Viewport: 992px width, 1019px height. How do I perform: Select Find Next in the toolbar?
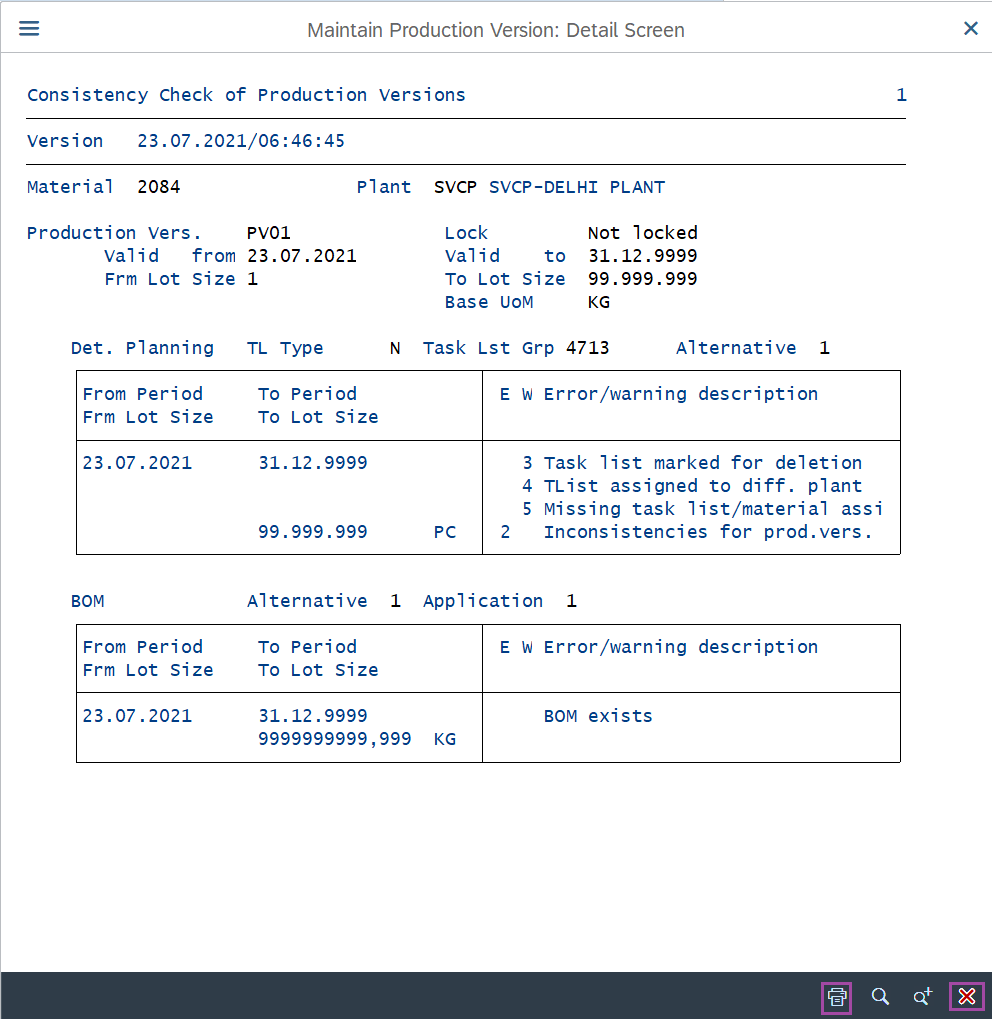pos(922,997)
